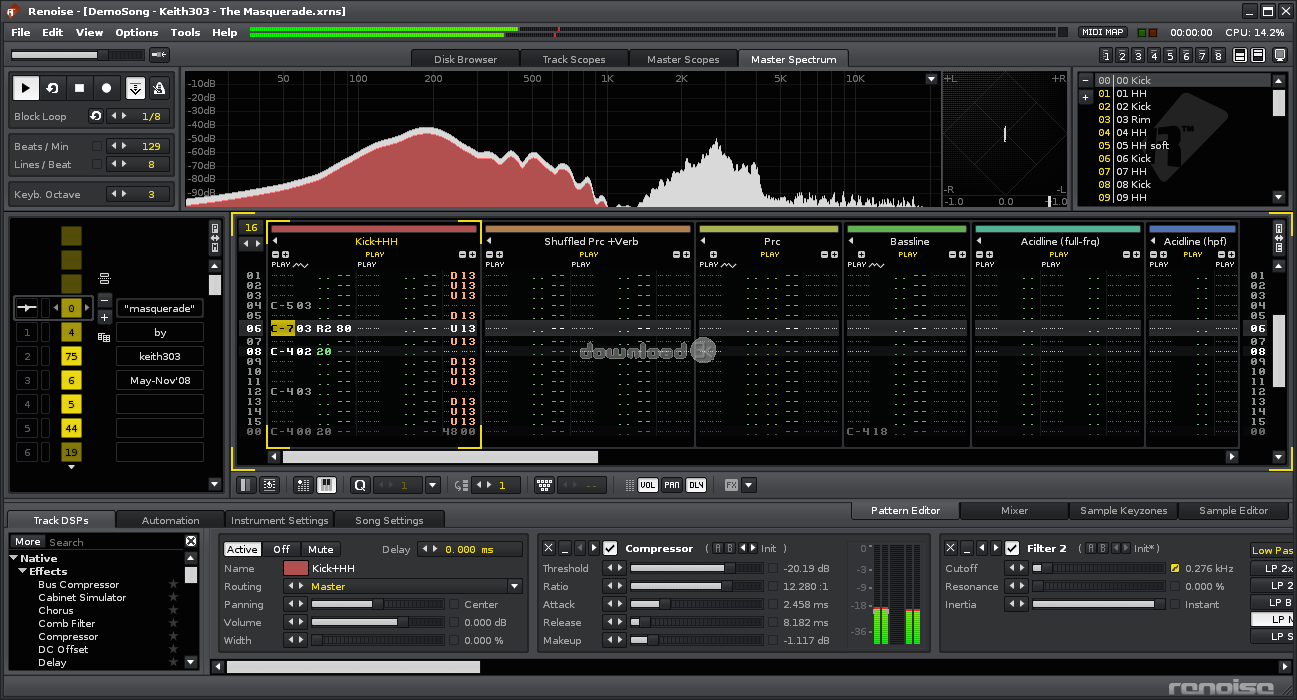Collapse the Effects tree node
The image size is (1297, 700).
click(x=23, y=571)
